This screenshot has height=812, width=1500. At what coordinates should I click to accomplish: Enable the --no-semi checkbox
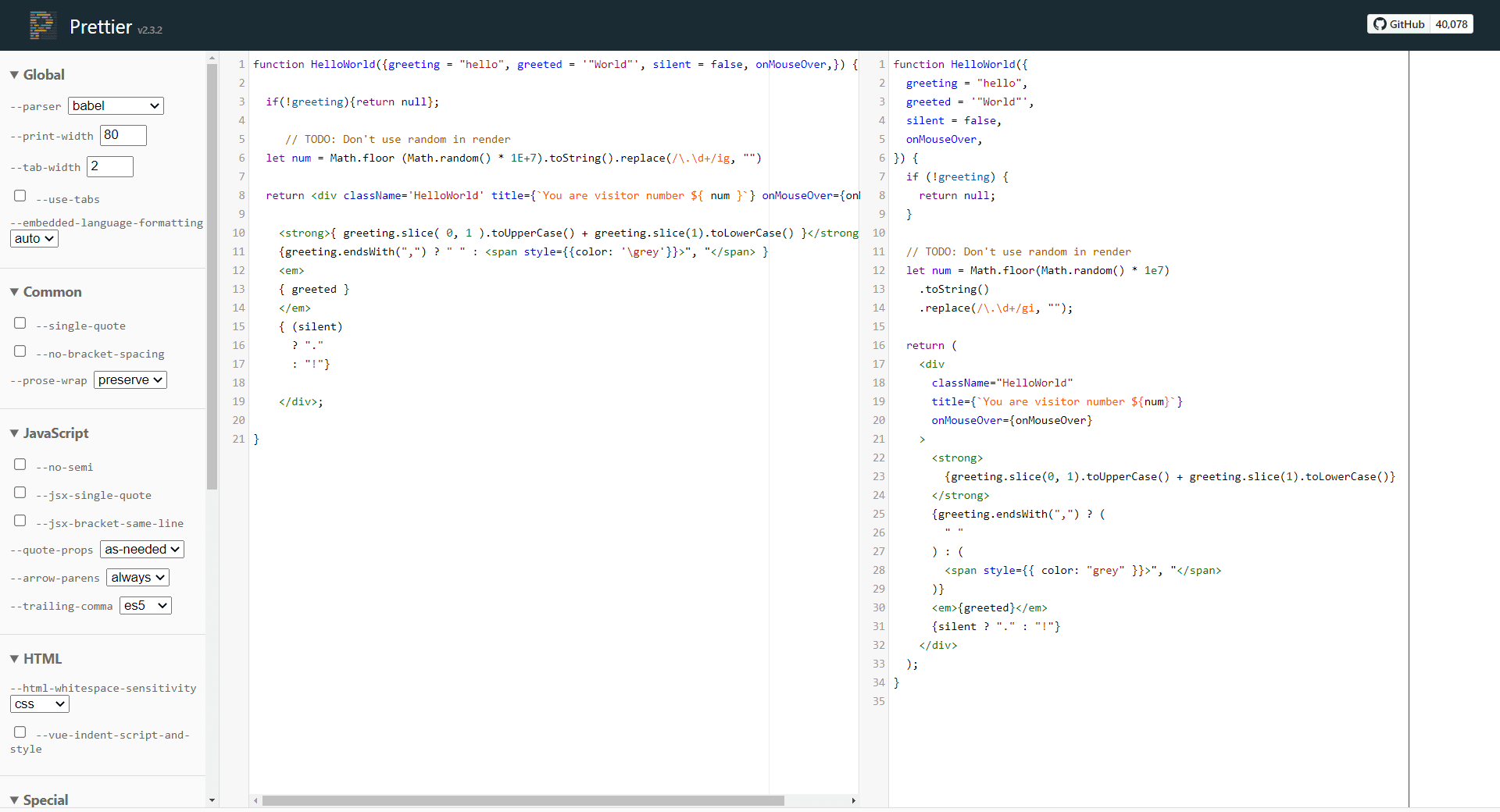tap(20, 464)
